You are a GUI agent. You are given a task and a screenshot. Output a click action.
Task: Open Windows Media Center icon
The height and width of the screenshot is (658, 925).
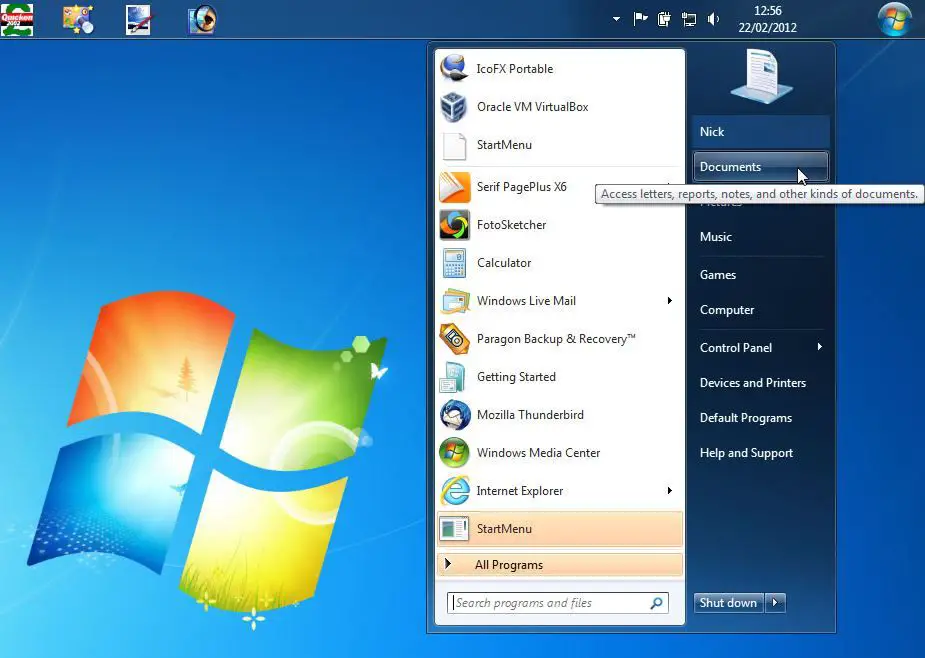click(x=454, y=453)
